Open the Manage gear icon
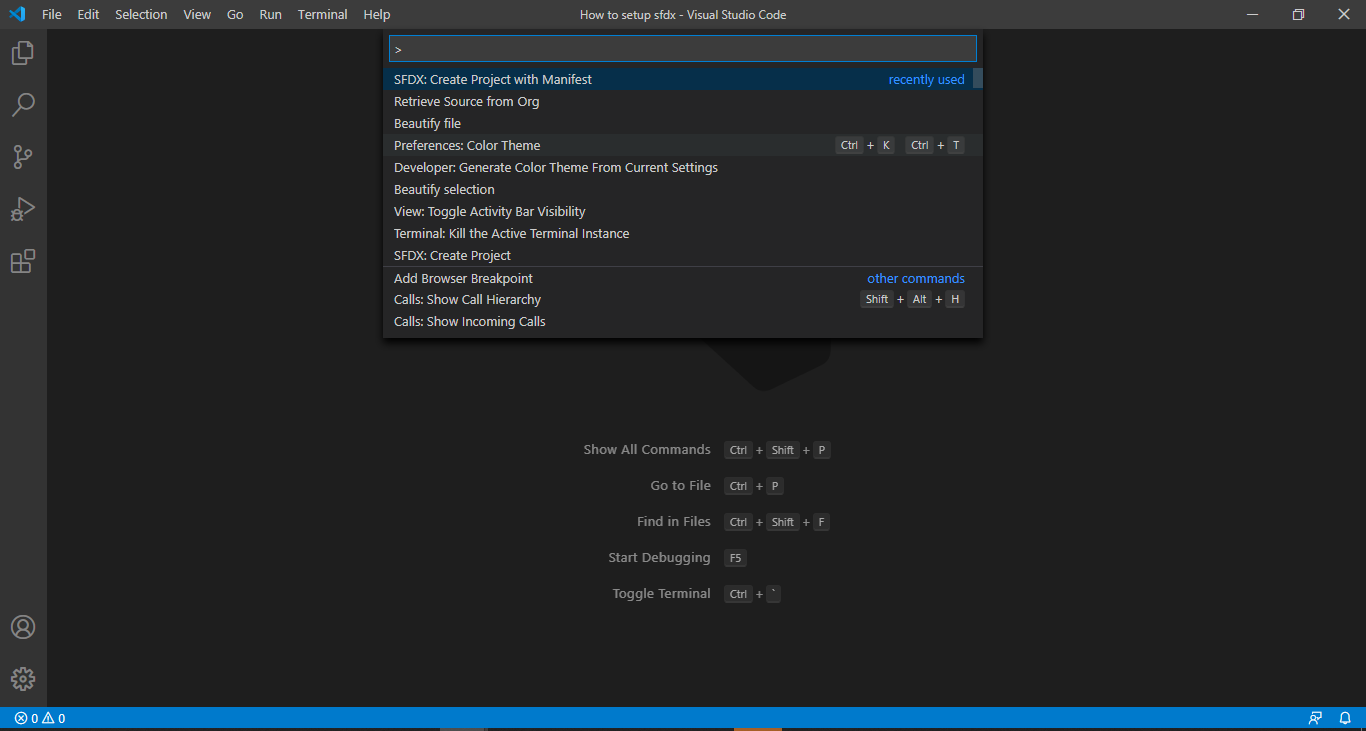 23,679
